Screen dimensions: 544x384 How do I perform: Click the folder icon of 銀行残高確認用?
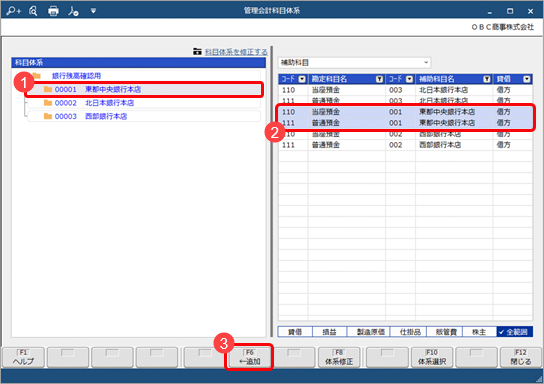coord(37,76)
